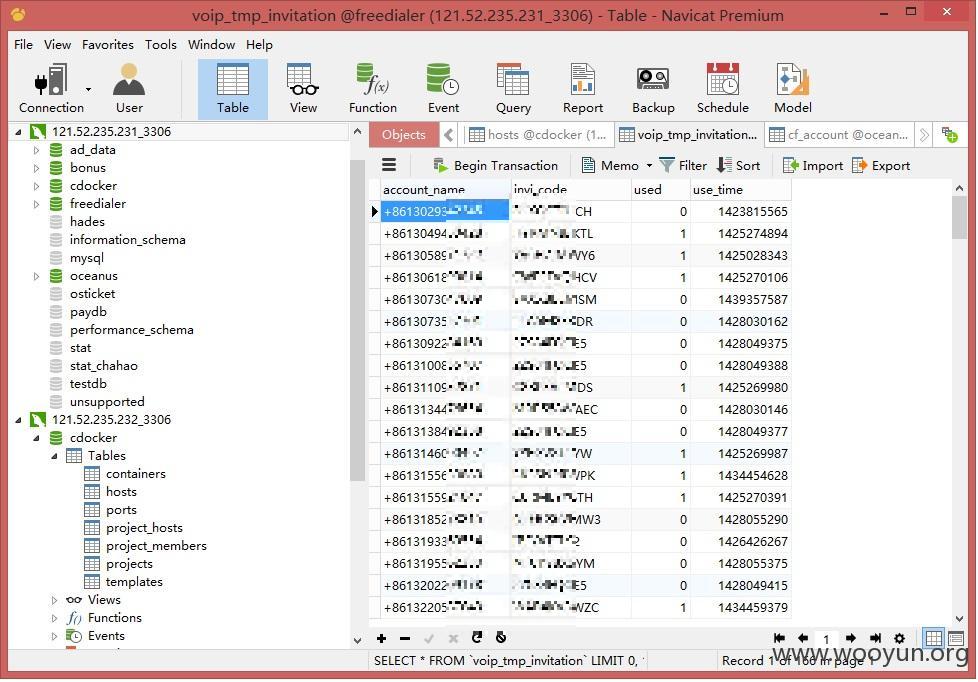Expand the oceanus database

pos(36,276)
